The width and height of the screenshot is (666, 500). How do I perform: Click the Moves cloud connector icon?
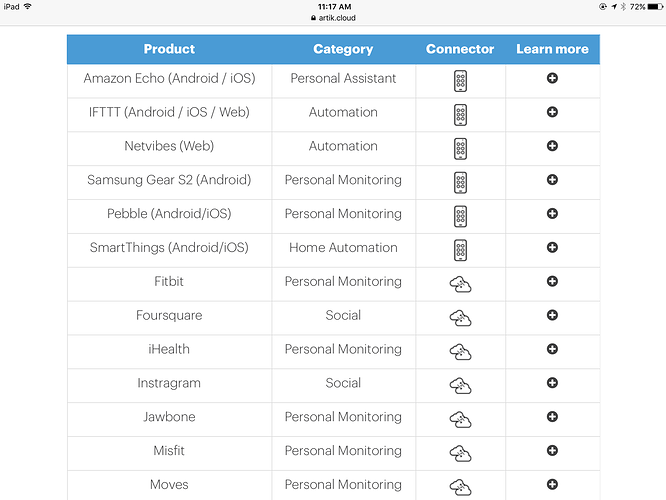click(x=460, y=487)
